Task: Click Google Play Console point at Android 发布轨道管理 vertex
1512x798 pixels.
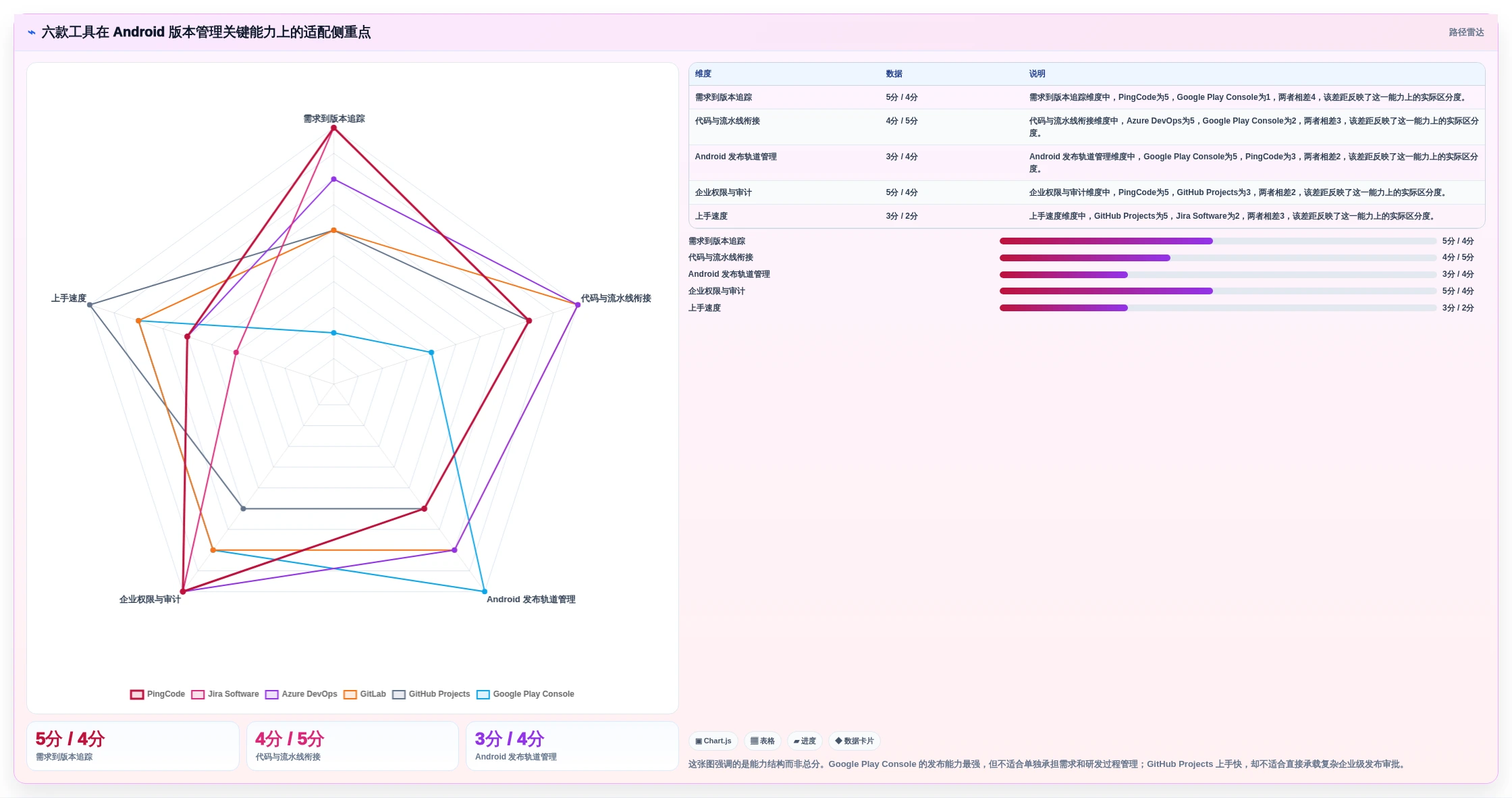Action: (484, 591)
